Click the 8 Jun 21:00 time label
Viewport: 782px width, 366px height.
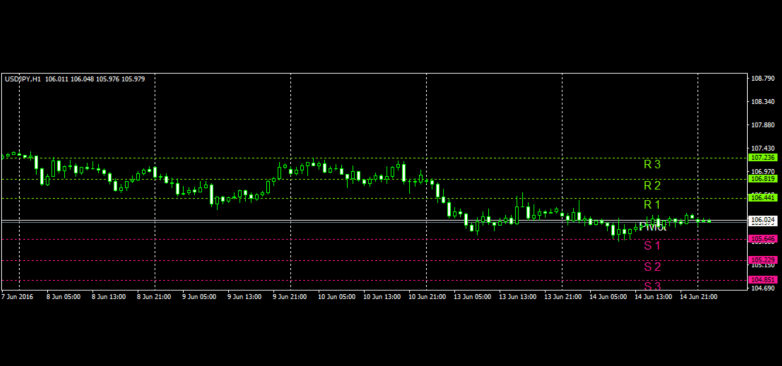[154, 297]
